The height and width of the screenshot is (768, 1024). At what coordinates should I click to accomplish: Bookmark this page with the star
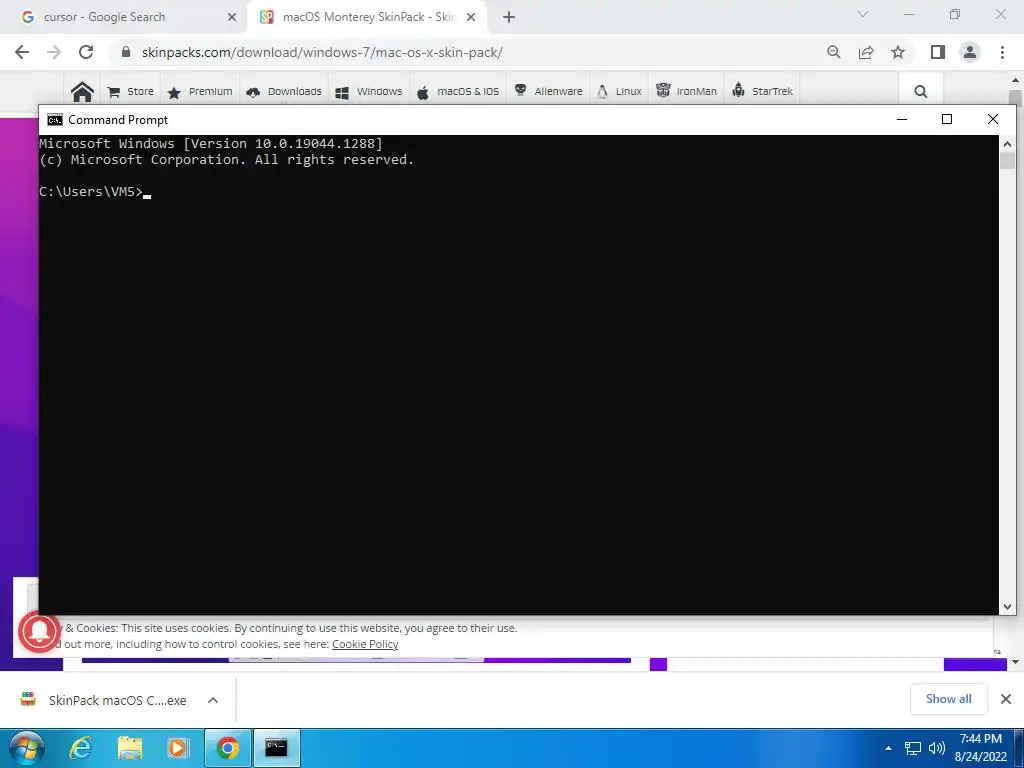898,52
